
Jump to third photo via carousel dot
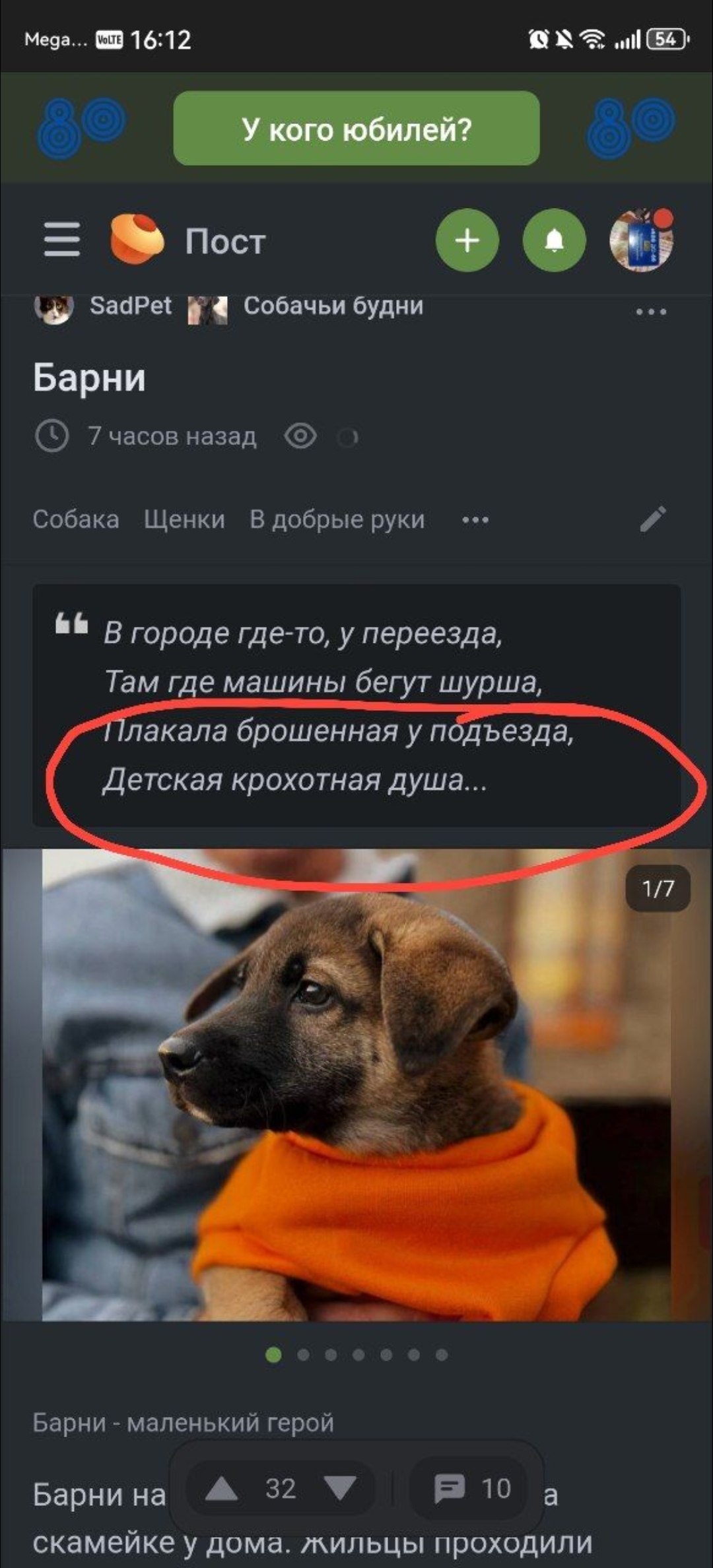coord(331,1355)
